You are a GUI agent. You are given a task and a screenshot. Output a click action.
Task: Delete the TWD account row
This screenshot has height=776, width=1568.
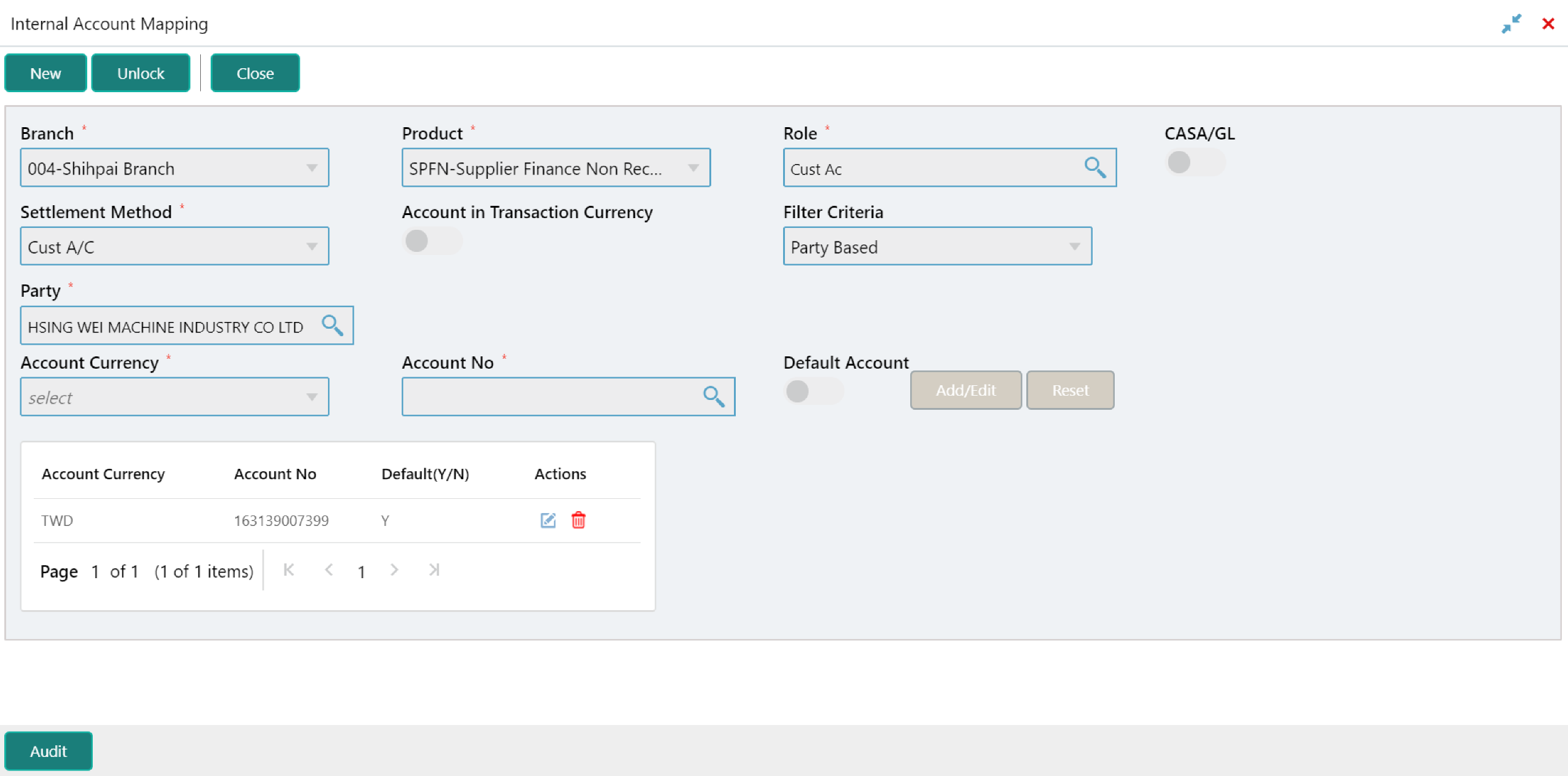point(579,520)
